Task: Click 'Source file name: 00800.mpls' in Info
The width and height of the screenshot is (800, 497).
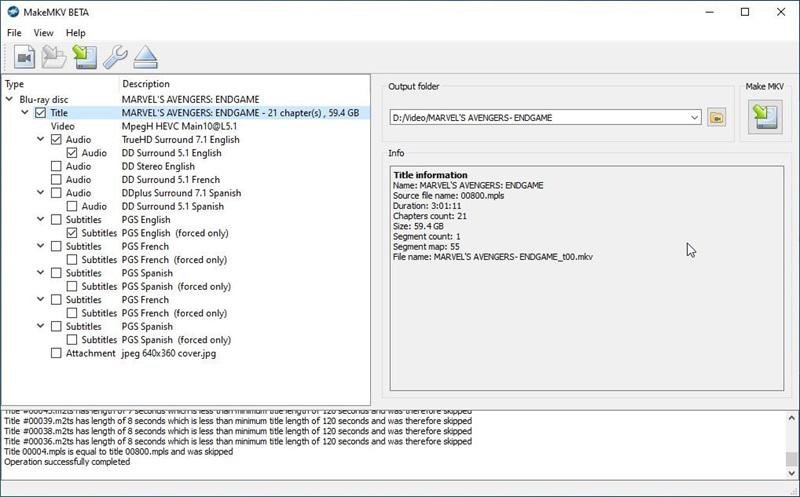Action: pos(448,195)
